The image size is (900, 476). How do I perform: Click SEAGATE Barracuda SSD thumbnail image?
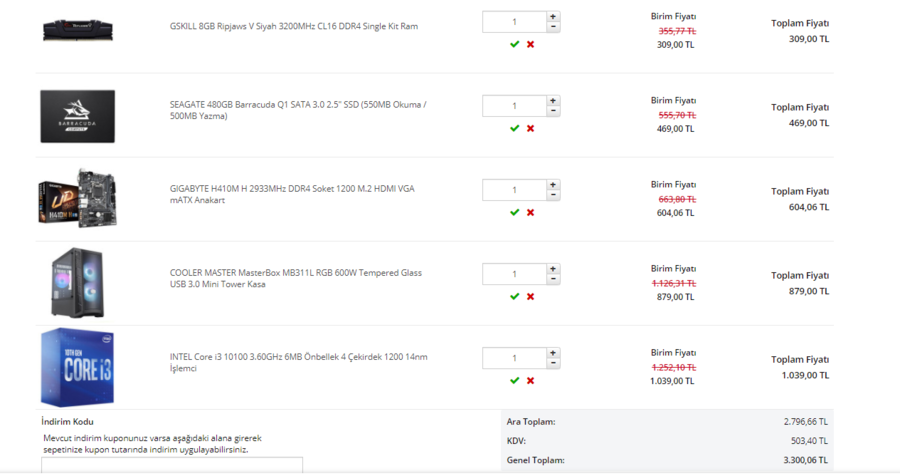(77, 115)
